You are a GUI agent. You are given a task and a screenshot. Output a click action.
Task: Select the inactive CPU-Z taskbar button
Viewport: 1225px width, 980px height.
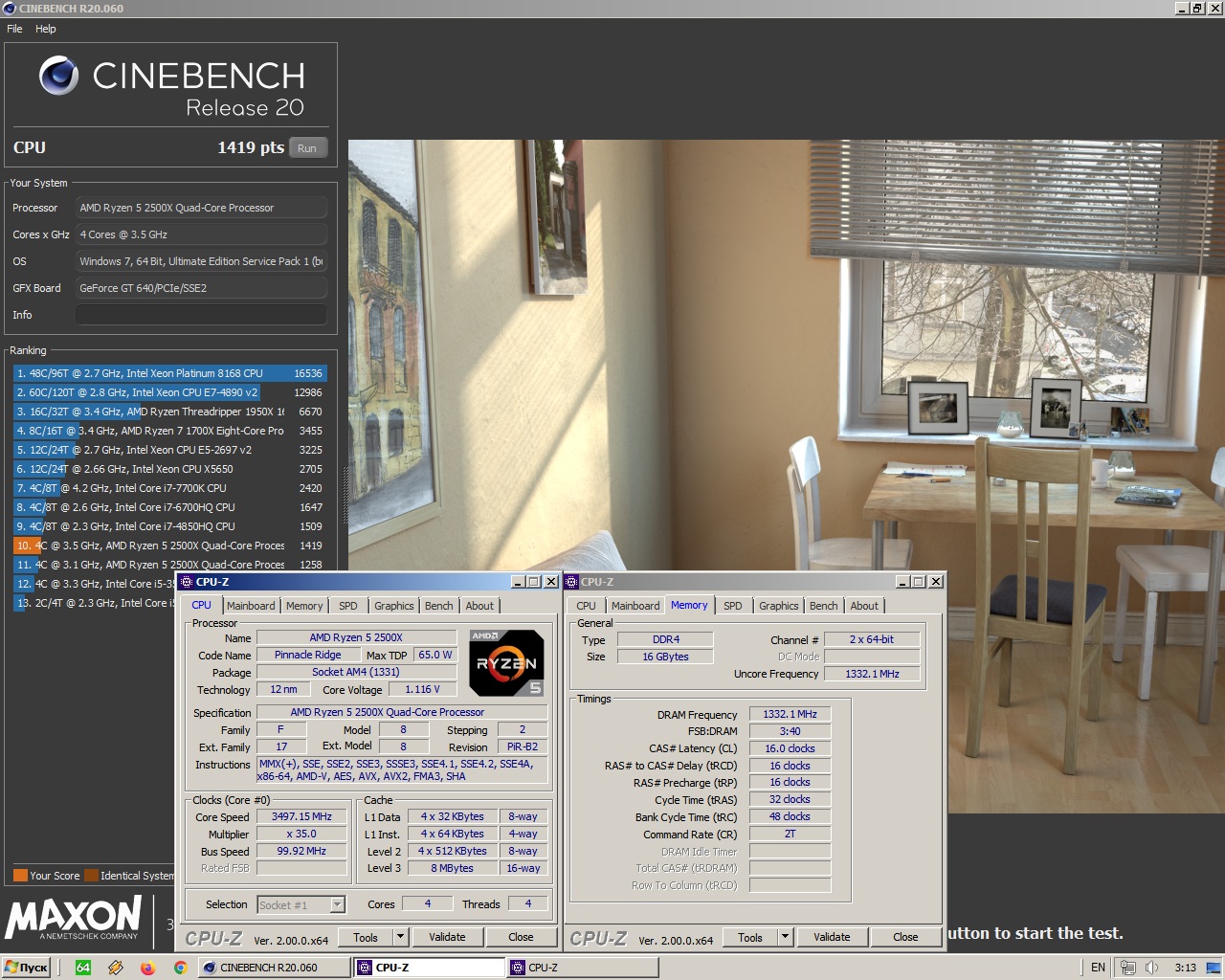click(583, 968)
